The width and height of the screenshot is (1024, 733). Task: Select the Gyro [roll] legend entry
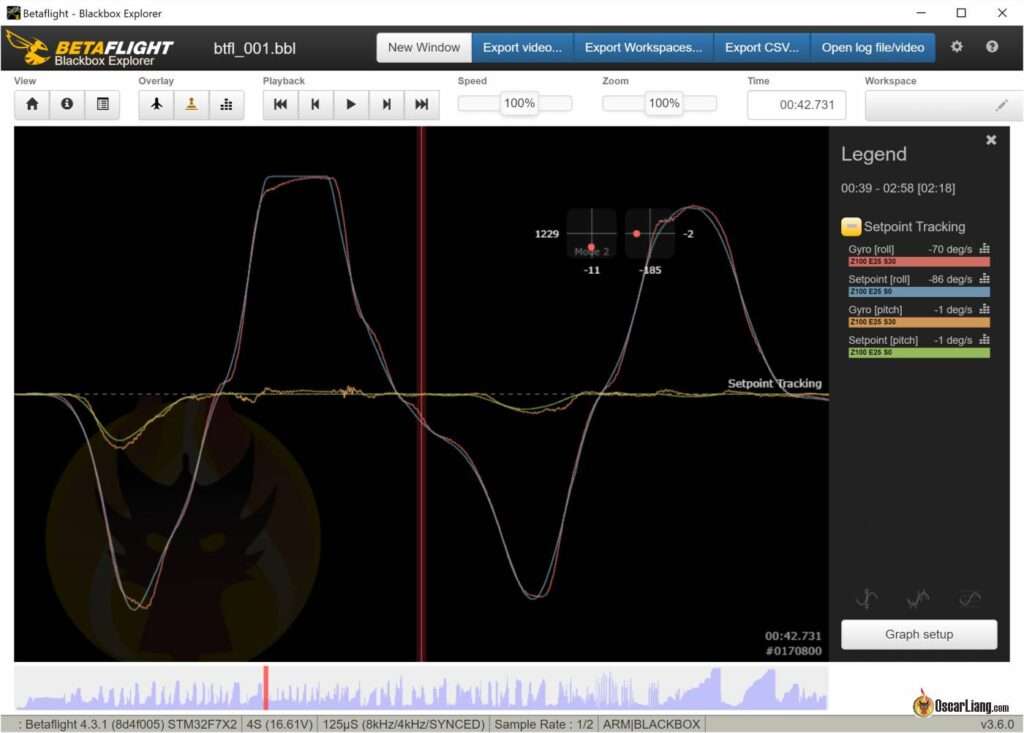871,249
